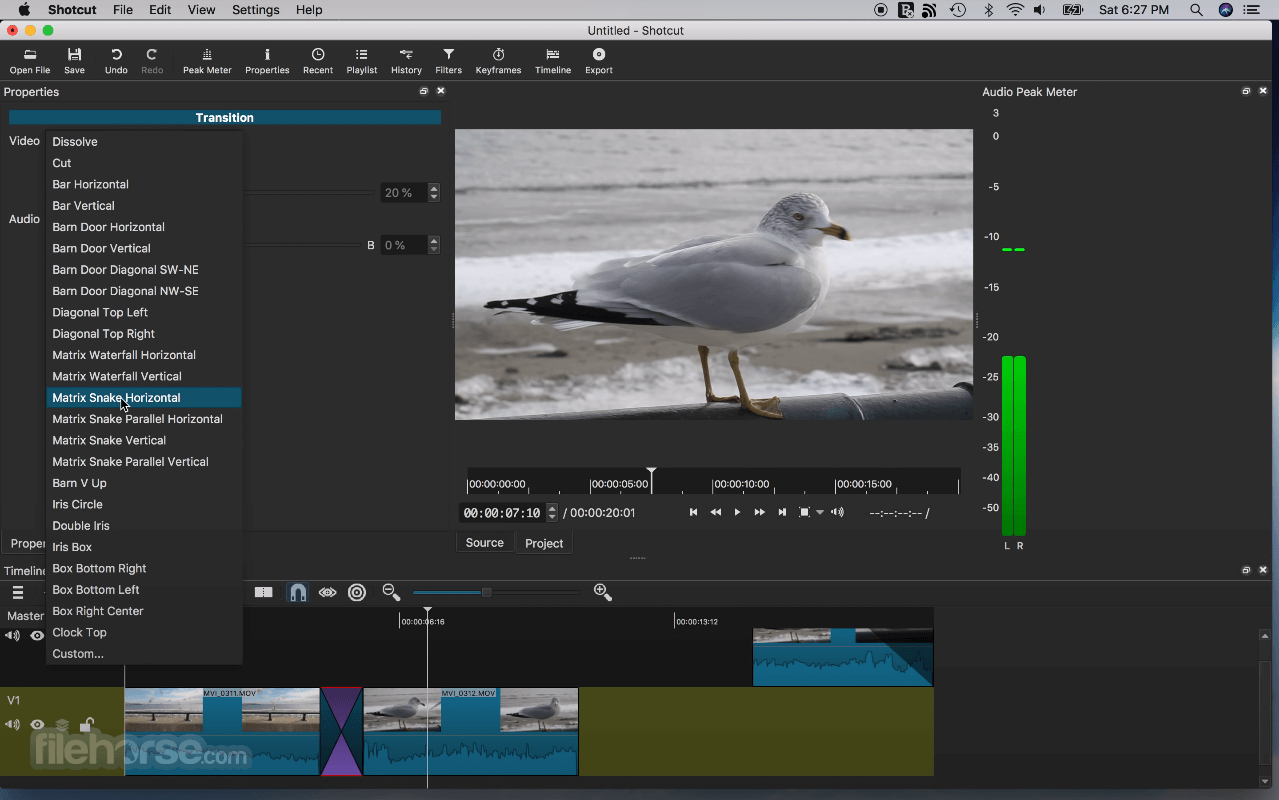
Task: Pick Iris Circle from transition list
Action: tap(144, 504)
